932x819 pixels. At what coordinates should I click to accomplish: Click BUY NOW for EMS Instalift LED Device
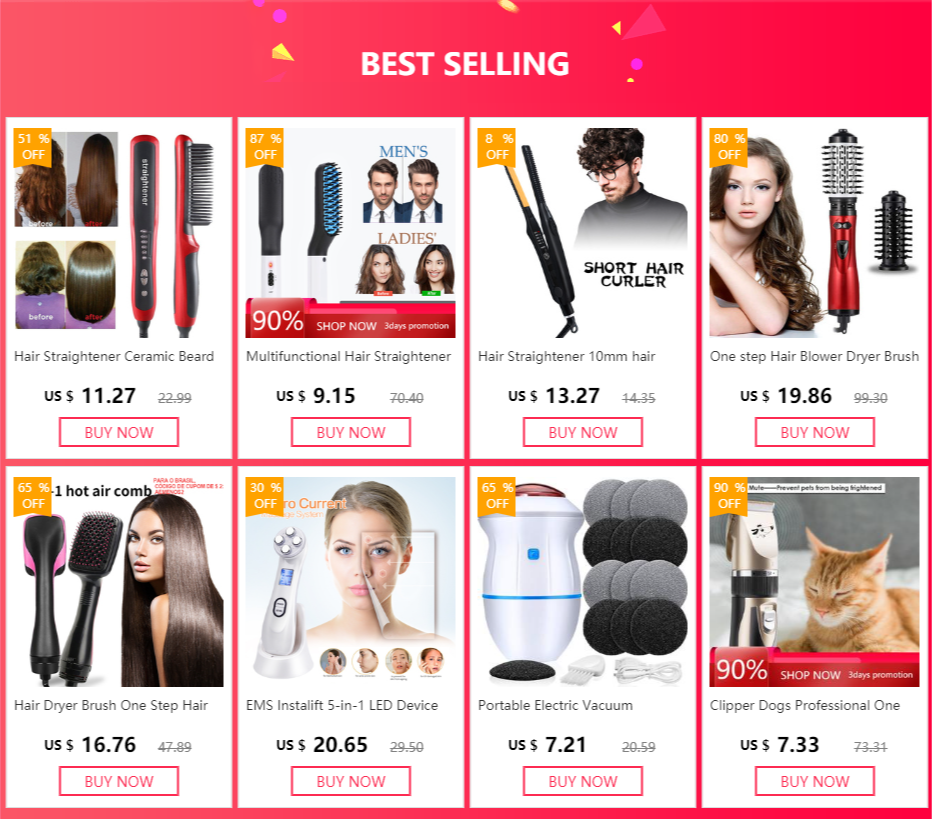(351, 781)
